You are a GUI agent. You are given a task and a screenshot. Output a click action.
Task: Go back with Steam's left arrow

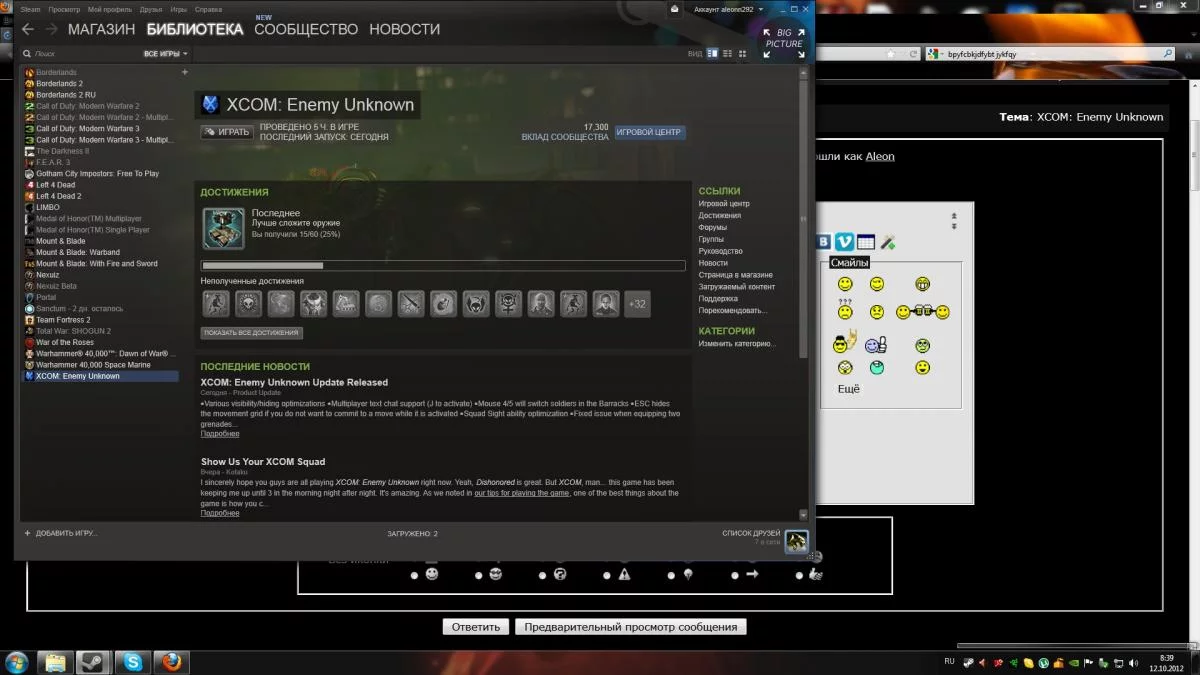point(28,29)
